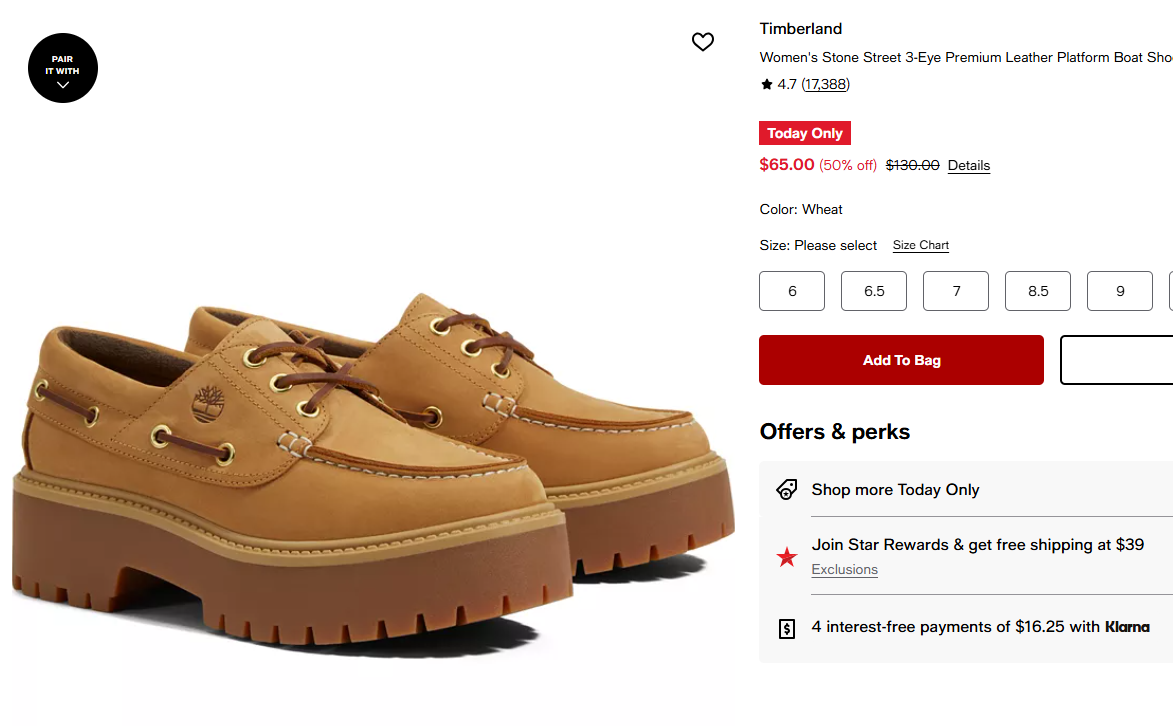Open the 17,388 reviews link
Viewport: 1173px width, 726px height.
[825, 84]
